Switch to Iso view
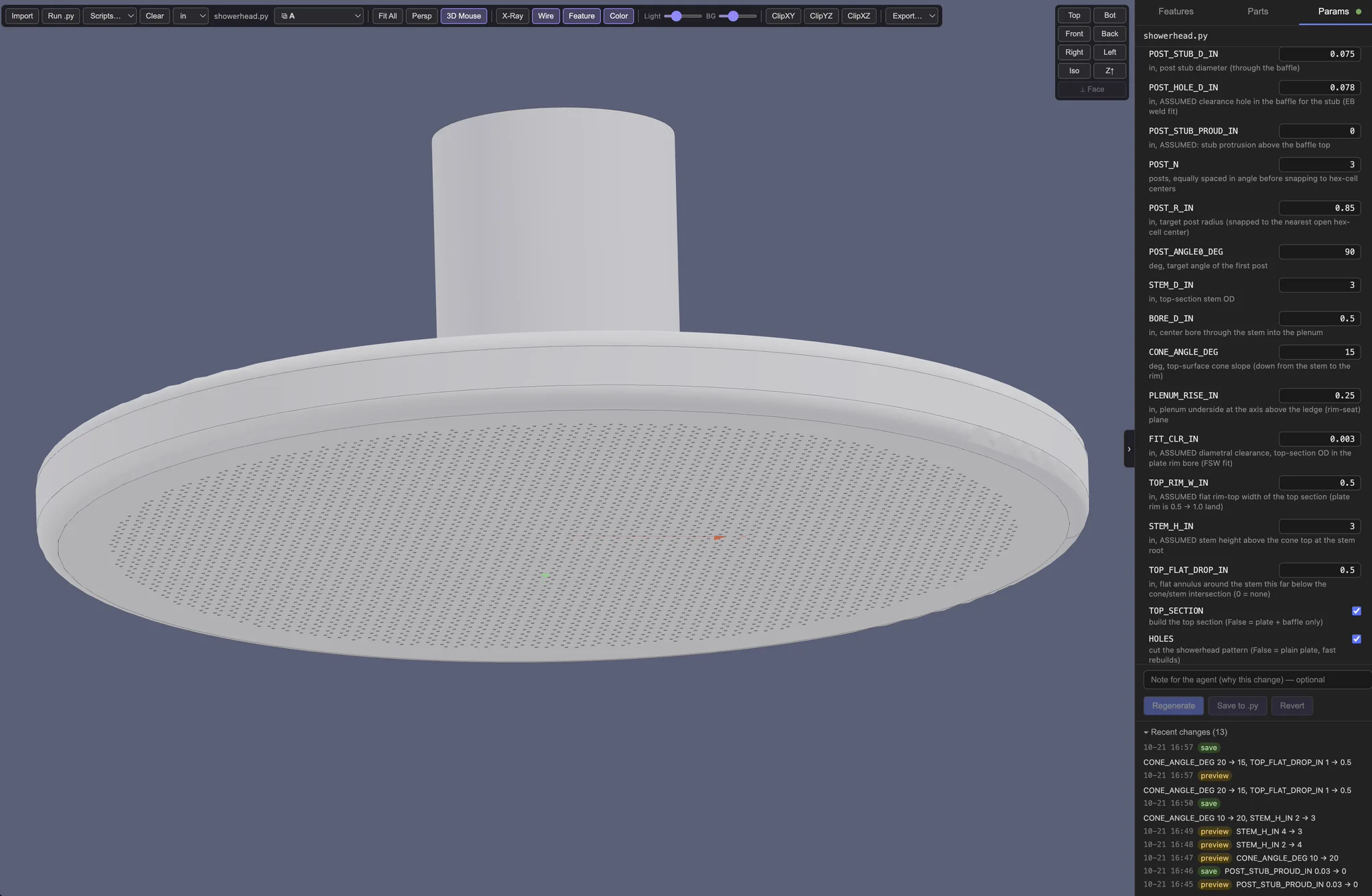 pos(1074,70)
